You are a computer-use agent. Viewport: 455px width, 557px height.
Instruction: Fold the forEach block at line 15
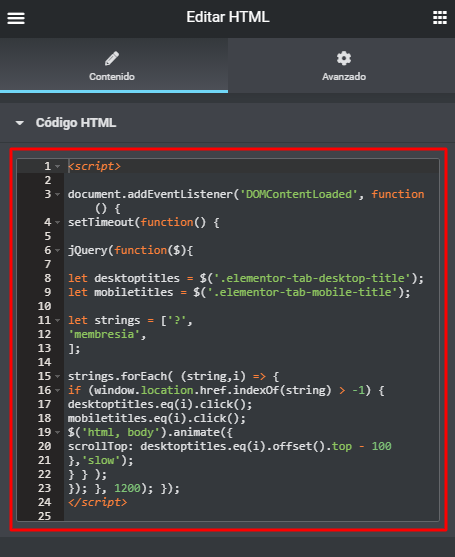click(x=58, y=376)
